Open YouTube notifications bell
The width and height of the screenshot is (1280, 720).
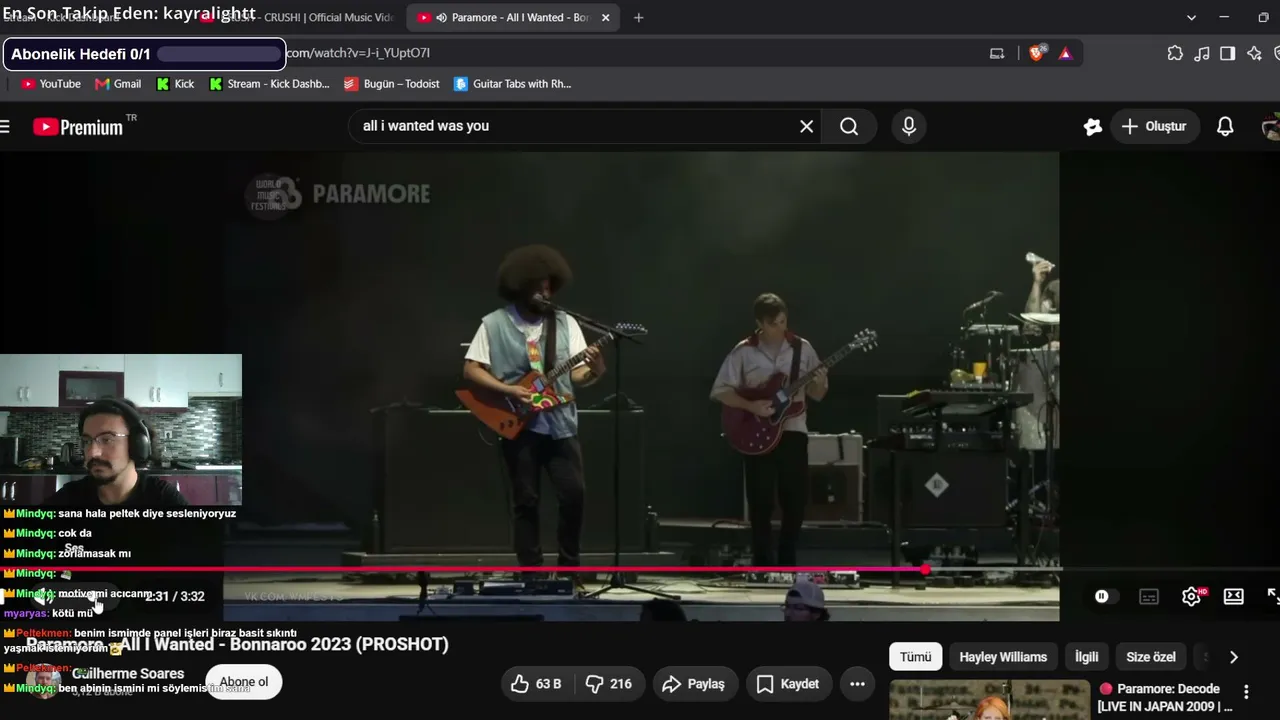pyautogui.click(x=1225, y=126)
